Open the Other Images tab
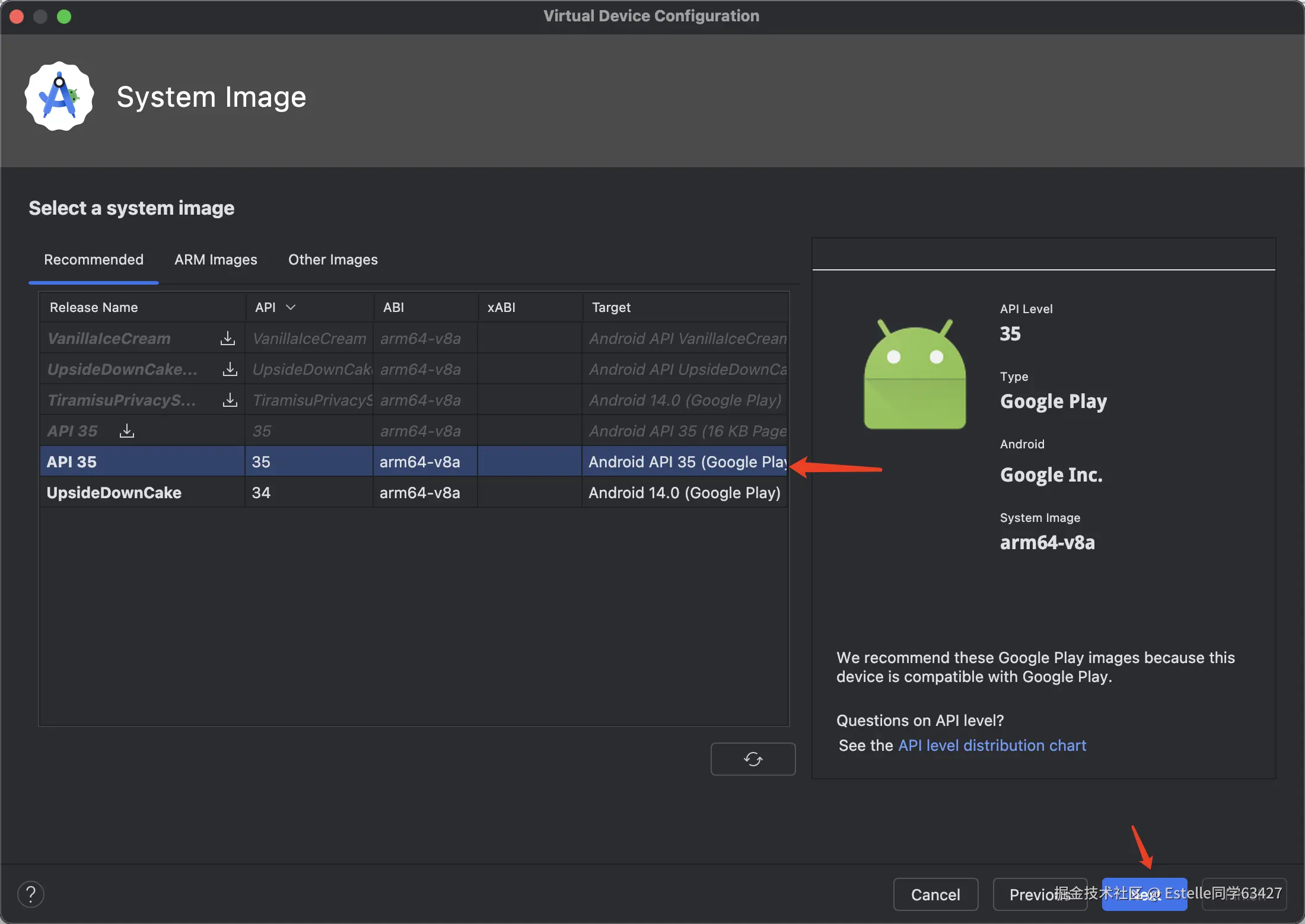This screenshot has width=1305, height=924. 333,260
